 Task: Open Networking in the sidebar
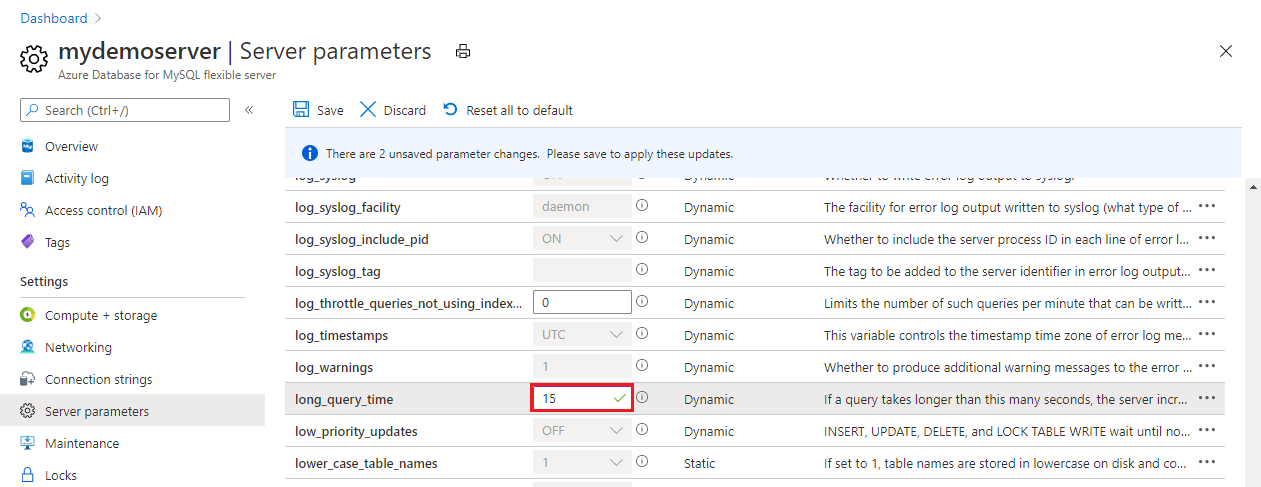pyautogui.click(x=78, y=347)
